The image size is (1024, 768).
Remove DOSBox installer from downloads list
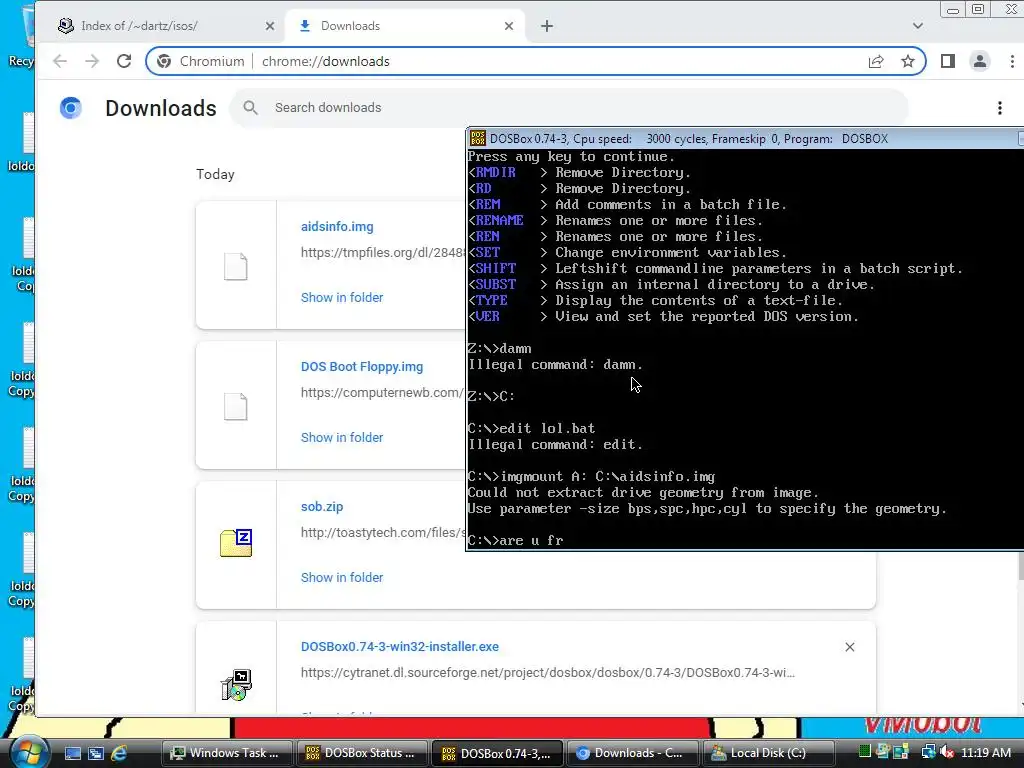(x=850, y=647)
